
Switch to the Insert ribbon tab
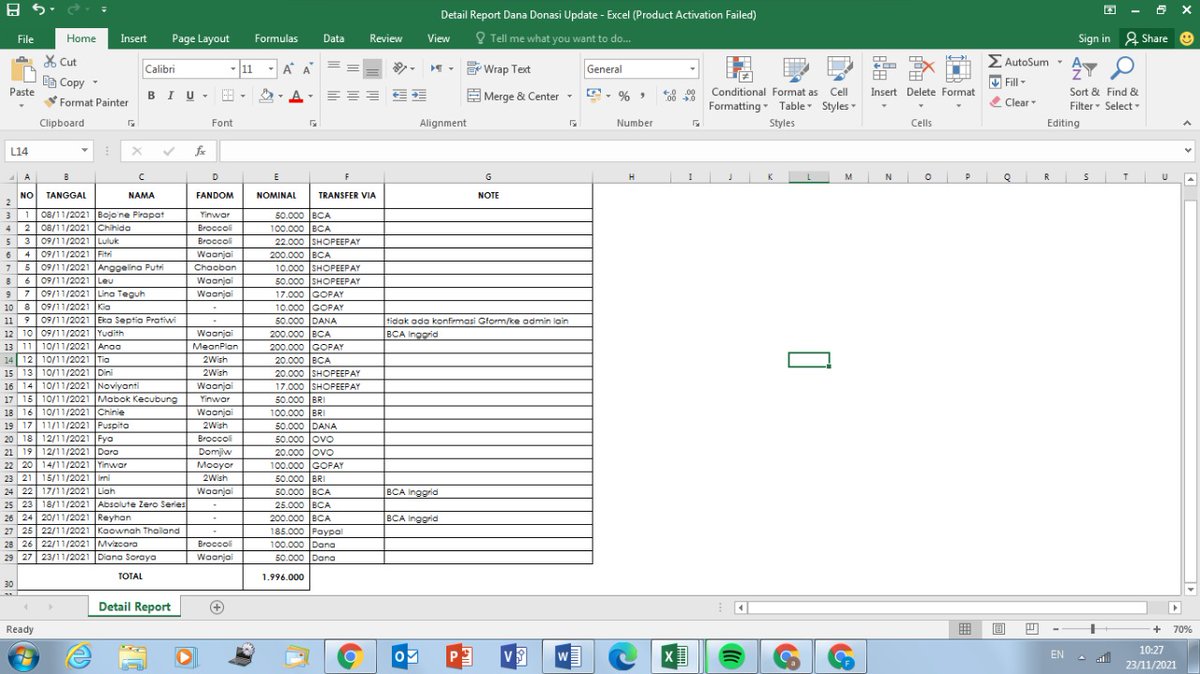tap(134, 38)
